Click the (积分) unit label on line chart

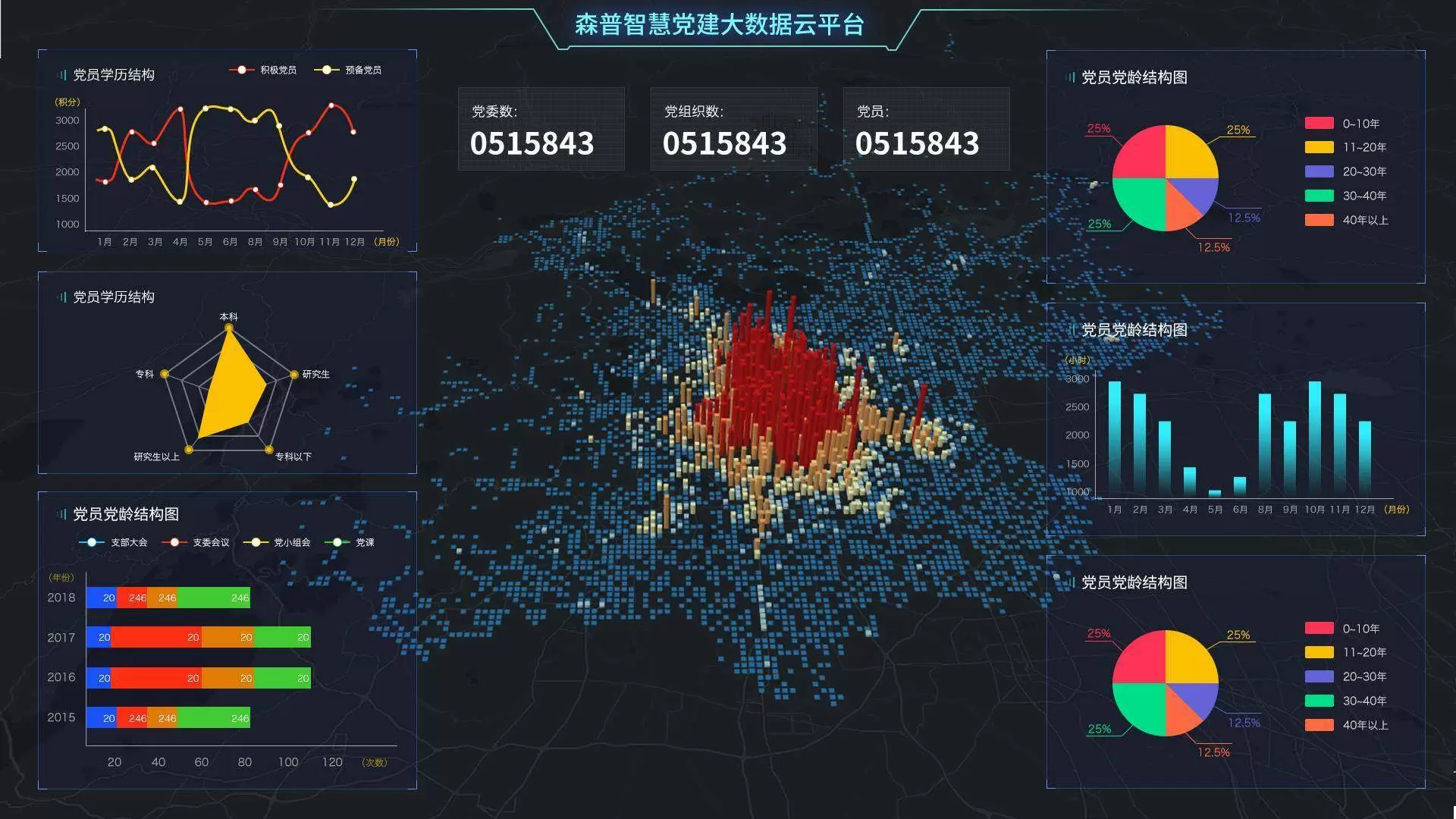coord(67,102)
